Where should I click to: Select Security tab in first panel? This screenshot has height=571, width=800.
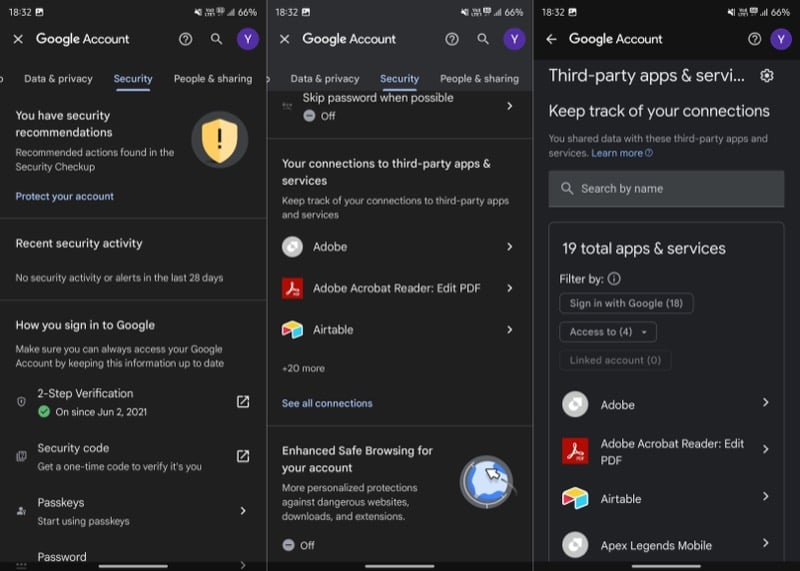(x=133, y=79)
